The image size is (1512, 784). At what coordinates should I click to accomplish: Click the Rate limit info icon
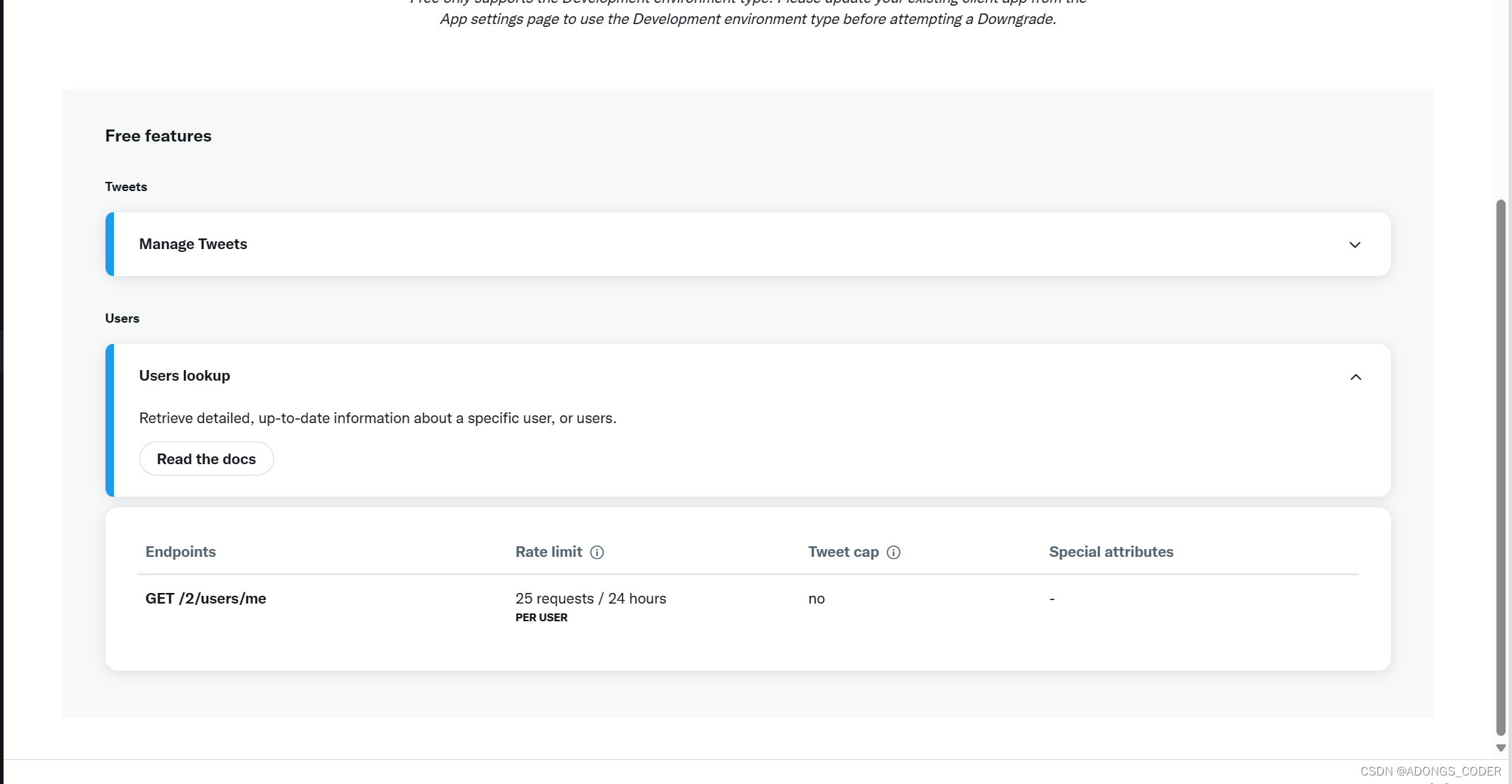[x=597, y=553]
